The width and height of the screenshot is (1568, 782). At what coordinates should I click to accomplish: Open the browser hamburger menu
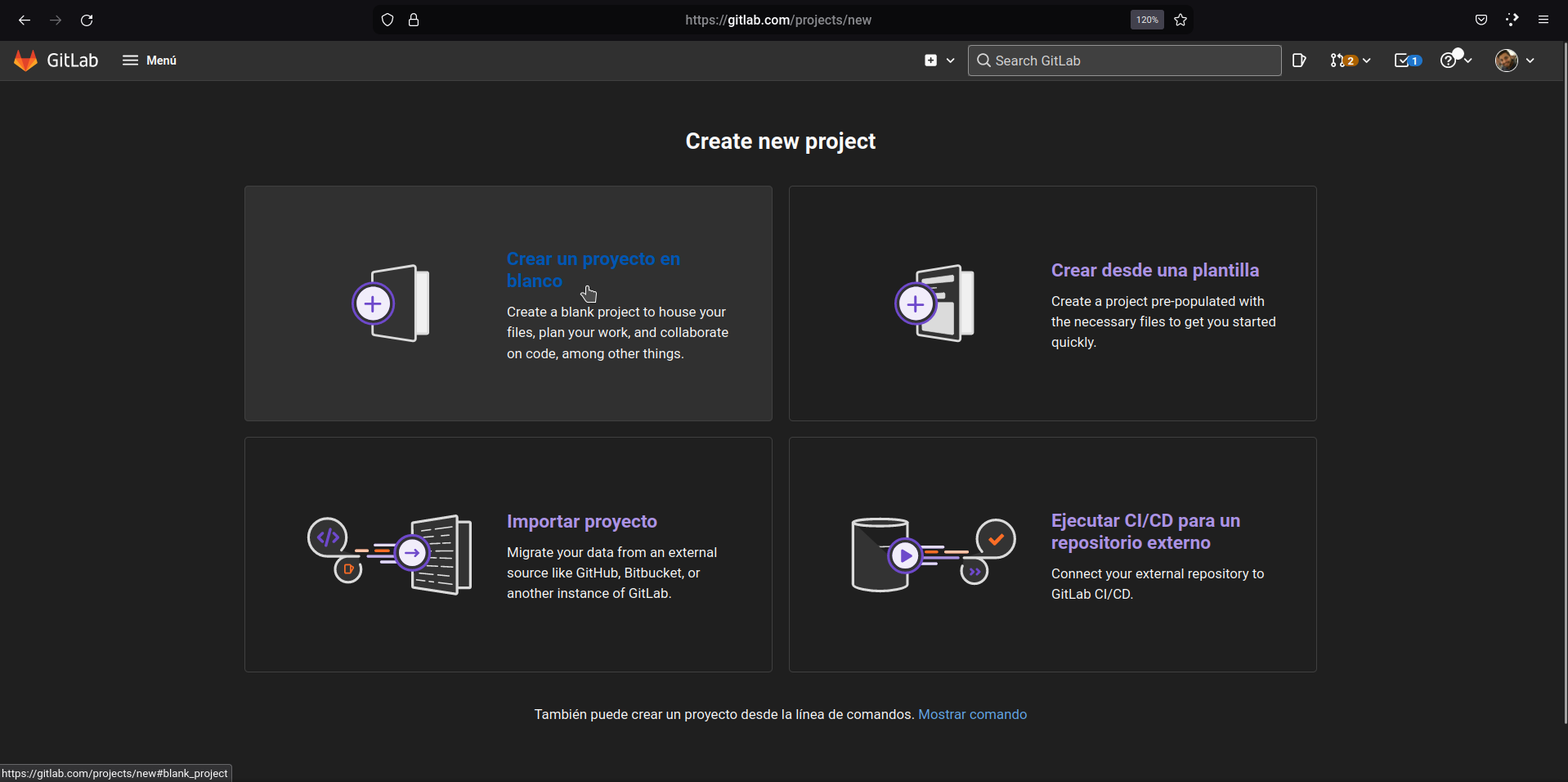[1543, 20]
